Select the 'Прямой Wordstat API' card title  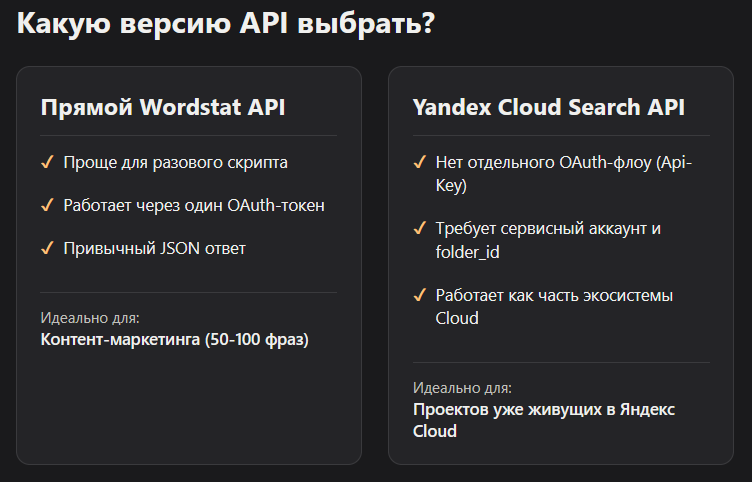[x=163, y=107]
